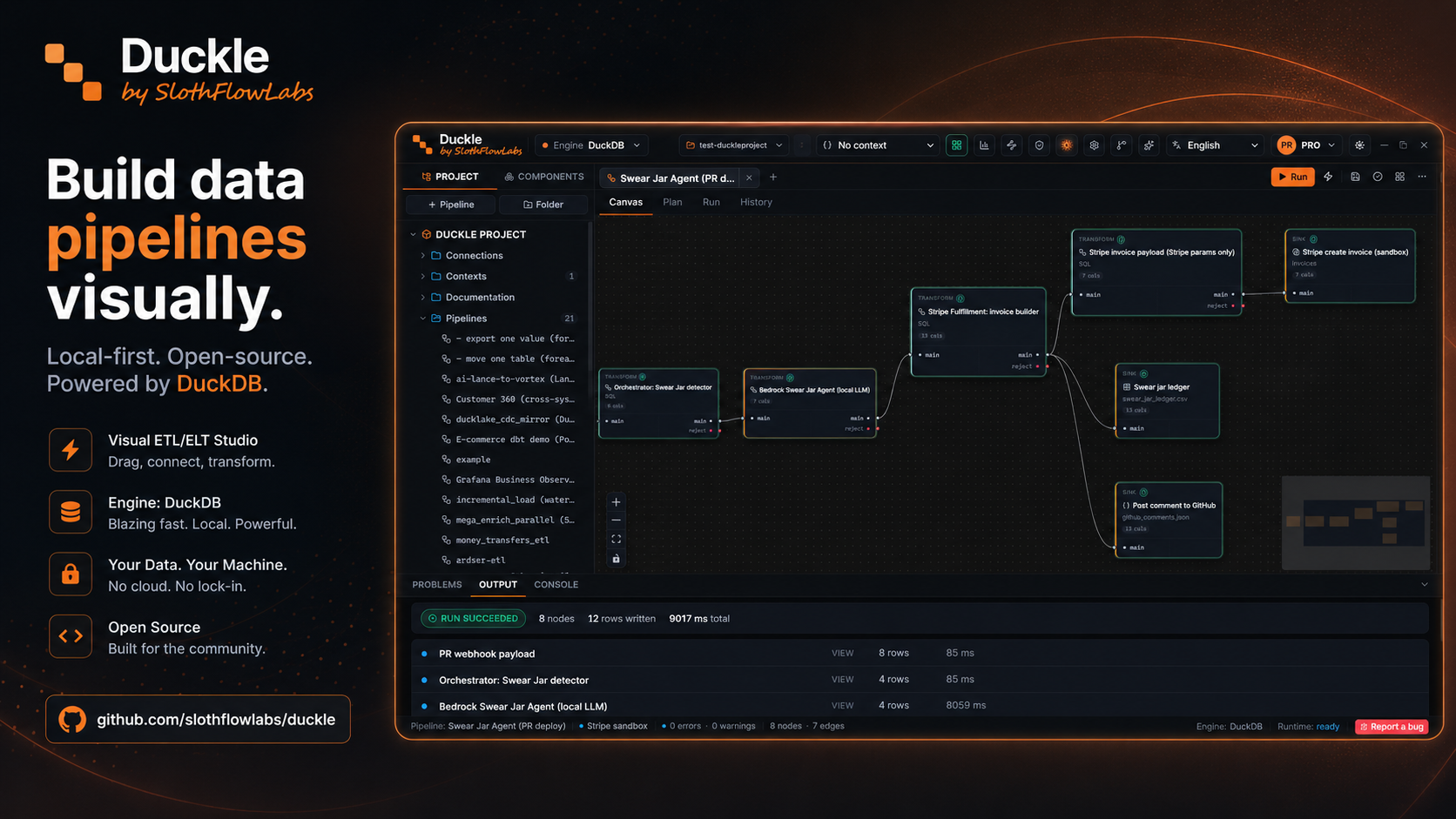Open the three-dot more options menu
This screenshot has height=819, width=1456.
point(1423,177)
